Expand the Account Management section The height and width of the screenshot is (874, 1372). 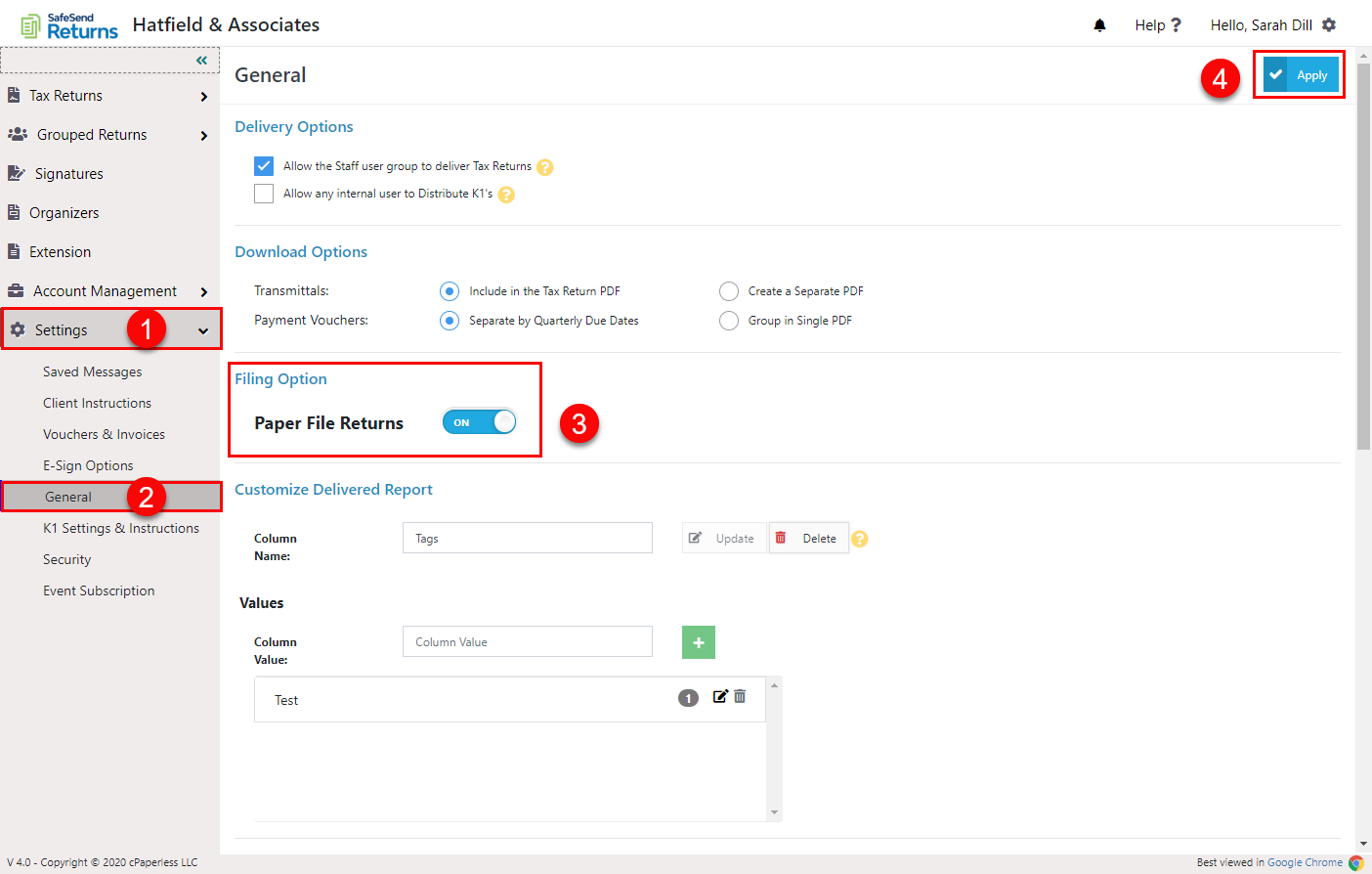pos(204,290)
